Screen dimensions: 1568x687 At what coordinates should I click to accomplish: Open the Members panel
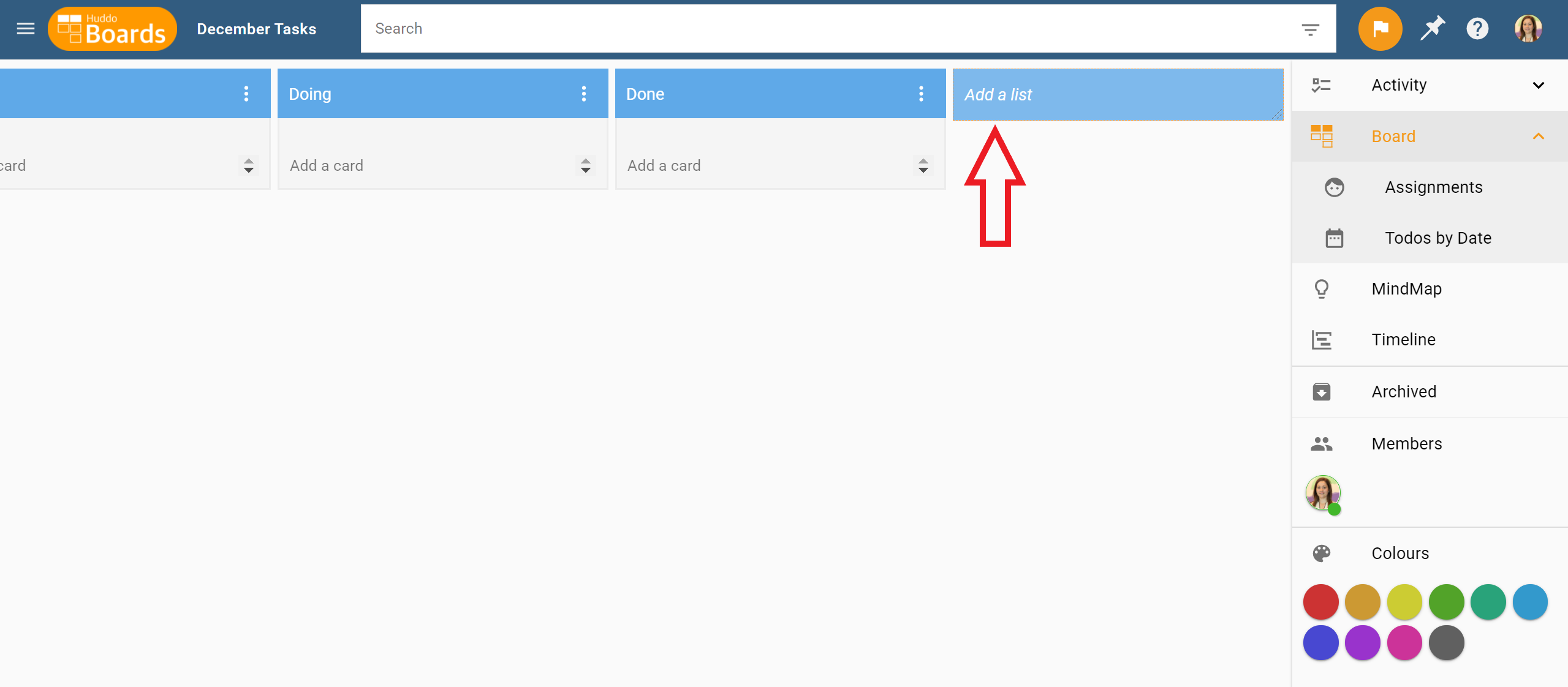pyautogui.click(x=1406, y=443)
